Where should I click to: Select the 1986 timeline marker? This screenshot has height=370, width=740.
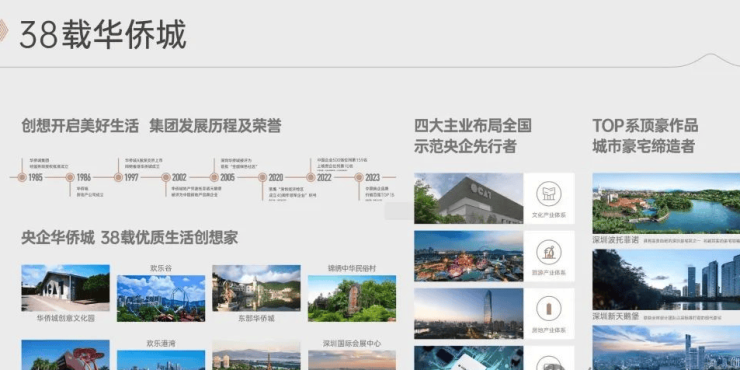pyautogui.click(x=70, y=177)
